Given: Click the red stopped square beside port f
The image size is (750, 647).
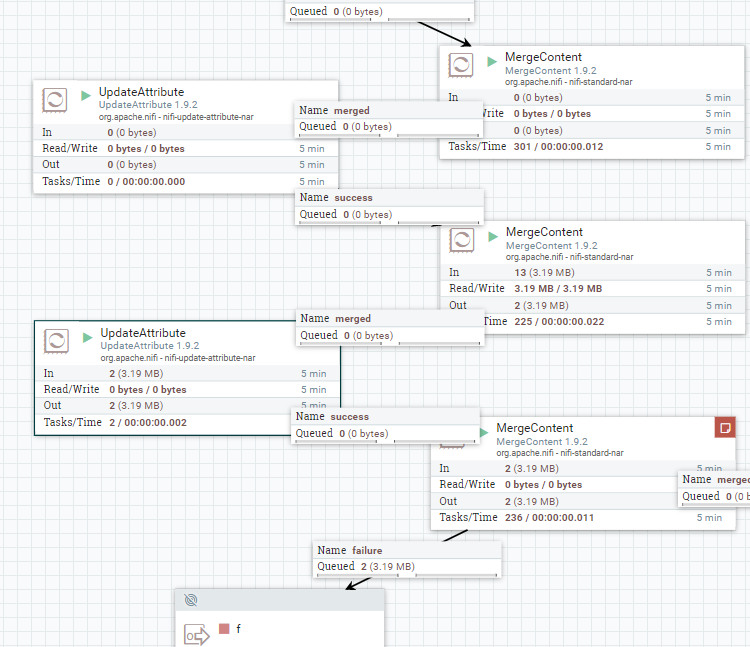Looking at the screenshot, I should tap(224, 629).
